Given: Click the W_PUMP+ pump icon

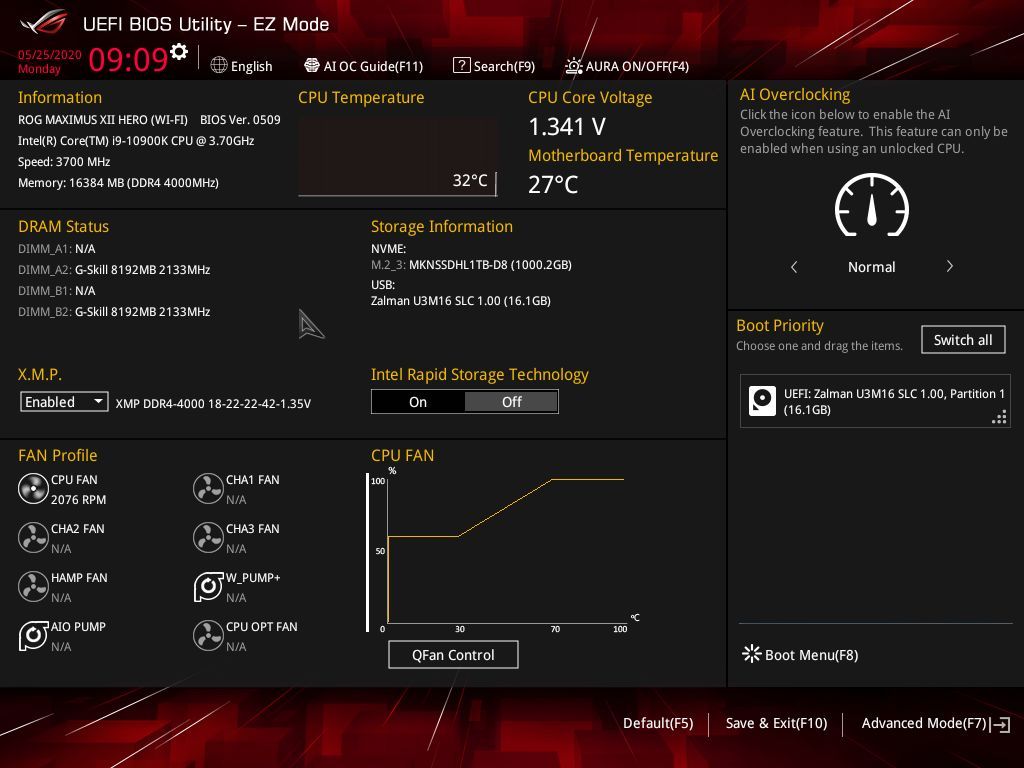Looking at the screenshot, I should tap(208, 586).
